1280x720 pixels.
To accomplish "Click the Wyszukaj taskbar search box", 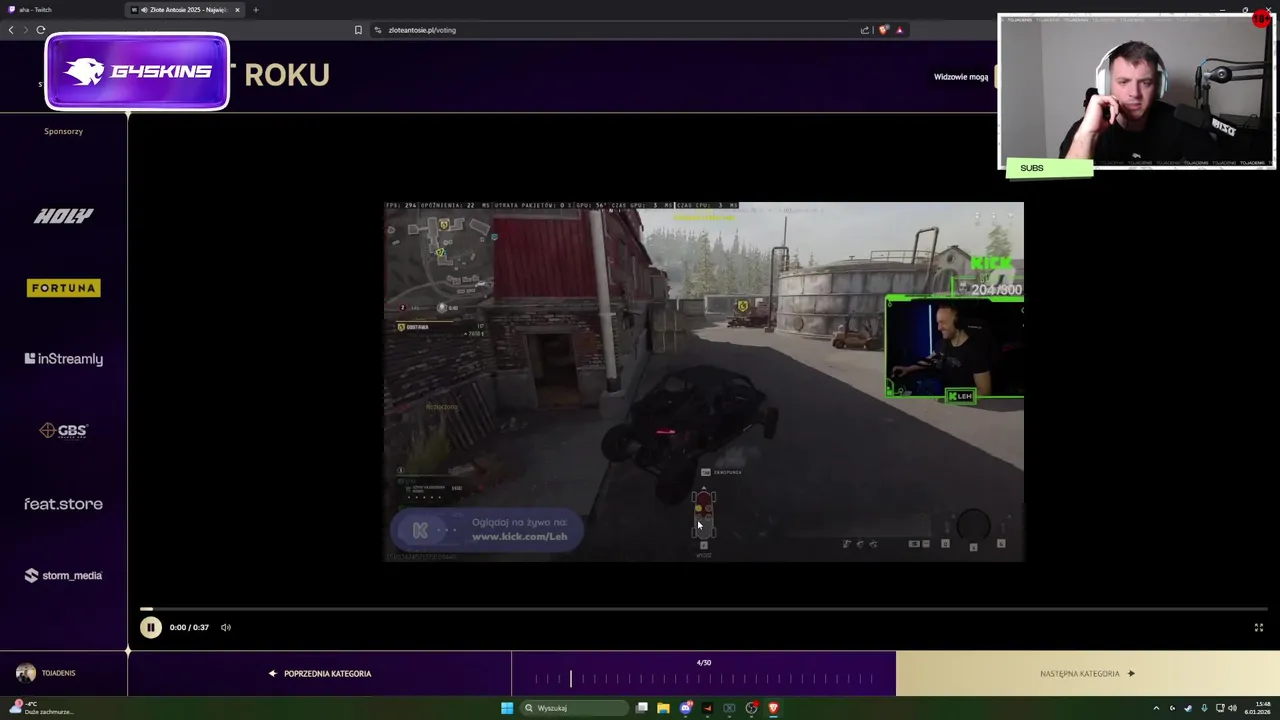I will [574, 708].
